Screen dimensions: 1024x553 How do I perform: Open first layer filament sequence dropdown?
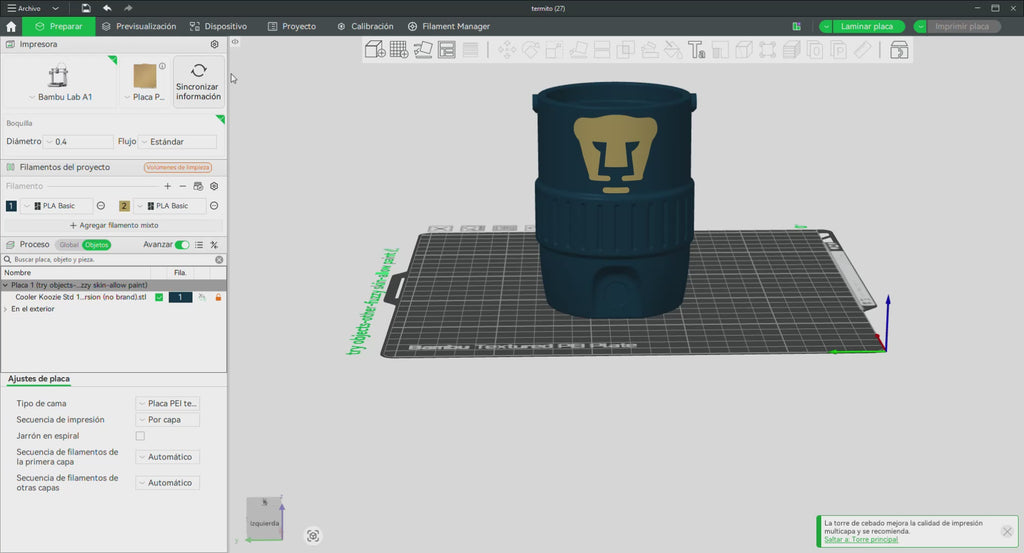168,457
